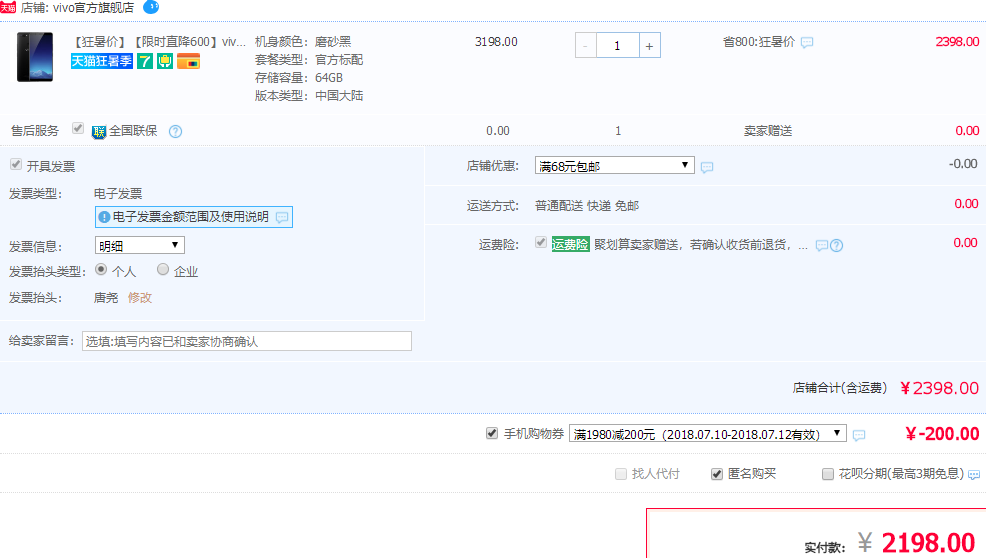The image size is (986, 558).
Task: Decrease quantity with the minus button
Action: (x=585, y=45)
